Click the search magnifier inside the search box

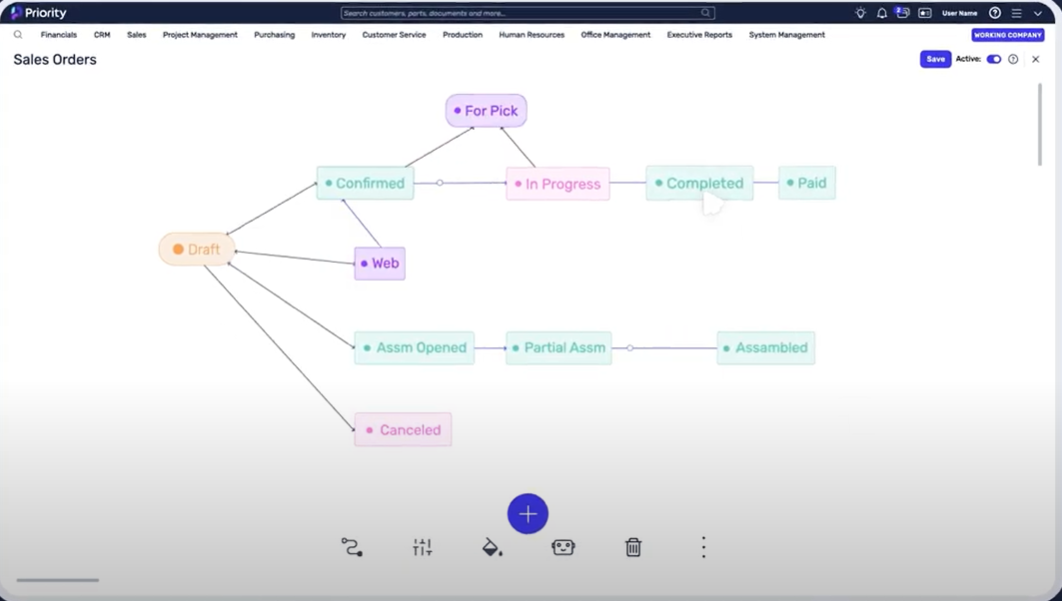click(706, 13)
